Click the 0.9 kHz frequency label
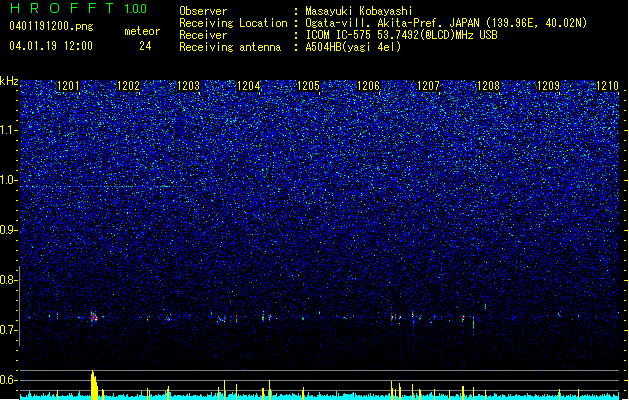The width and height of the screenshot is (629, 400). click(x=9, y=230)
